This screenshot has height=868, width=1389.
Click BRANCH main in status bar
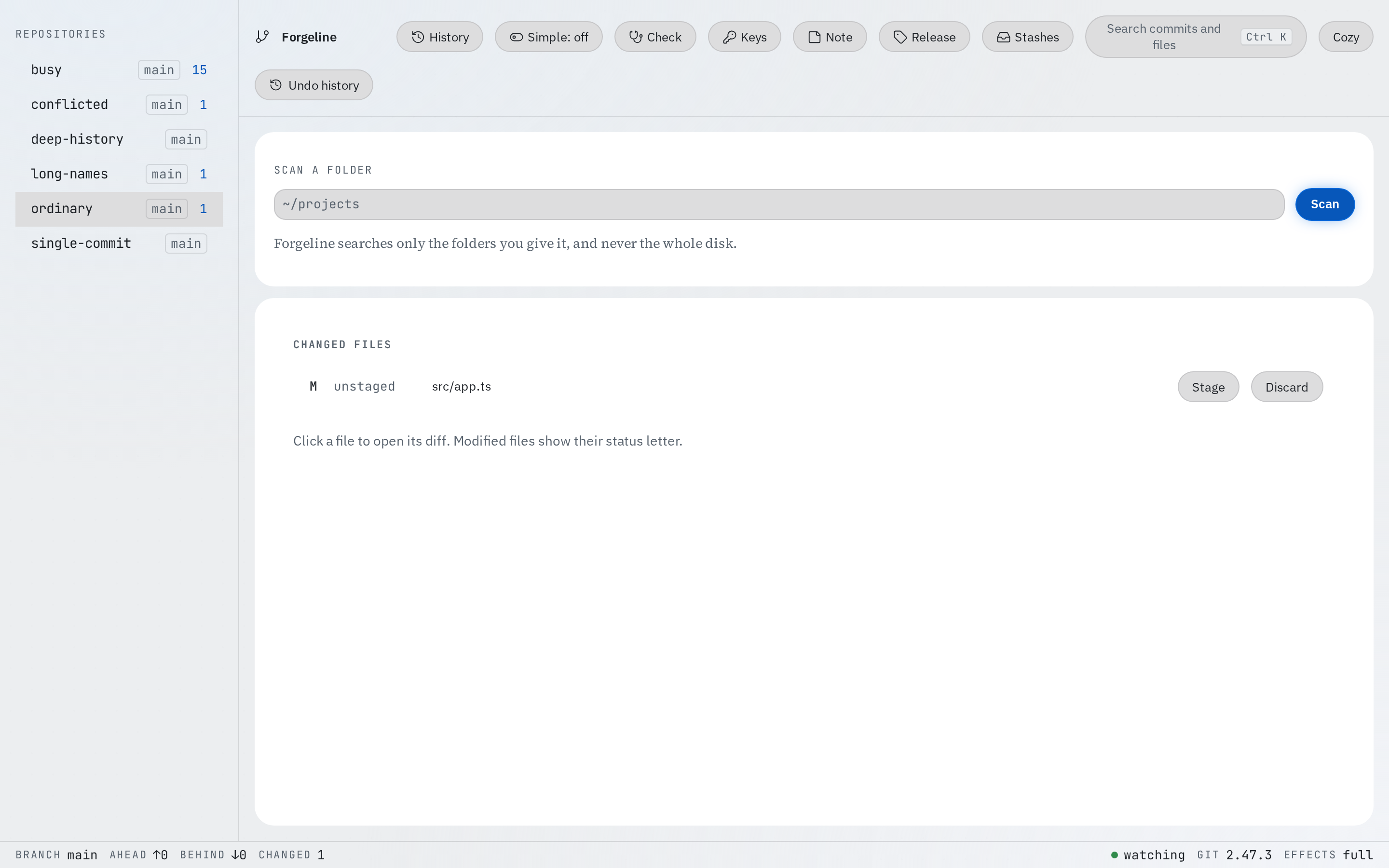tap(56, 855)
